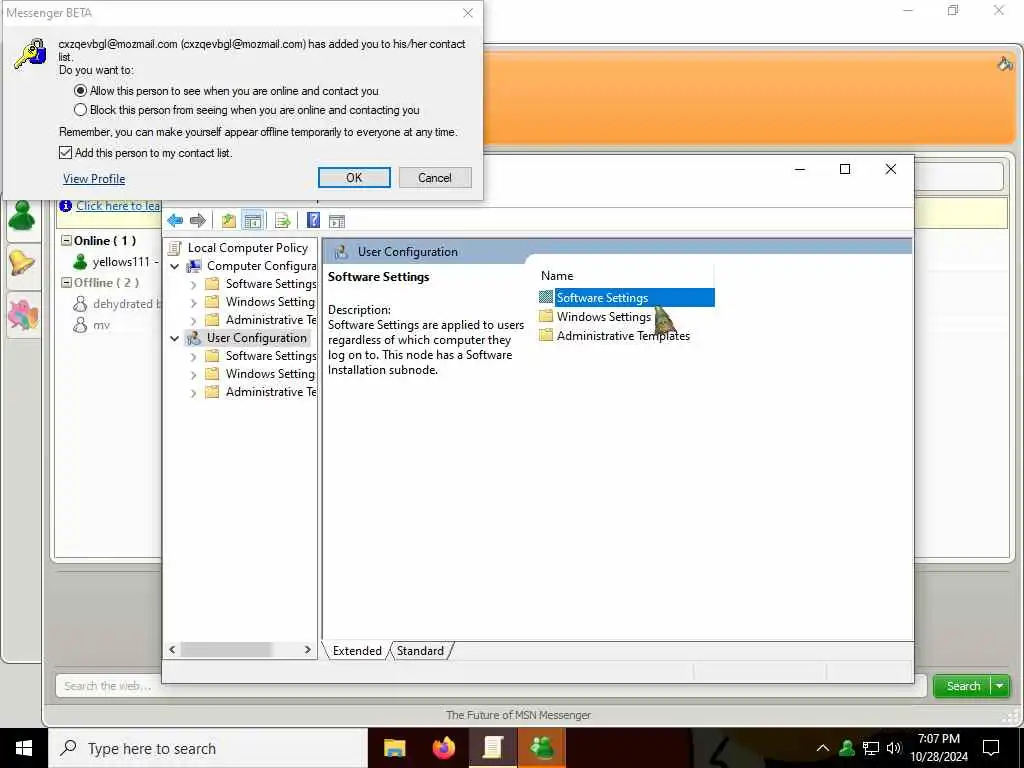The width and height of the screenshot is (1024, 768).
Task: Click tree pane scroll right arrow
Action: (x=308, y=650)
